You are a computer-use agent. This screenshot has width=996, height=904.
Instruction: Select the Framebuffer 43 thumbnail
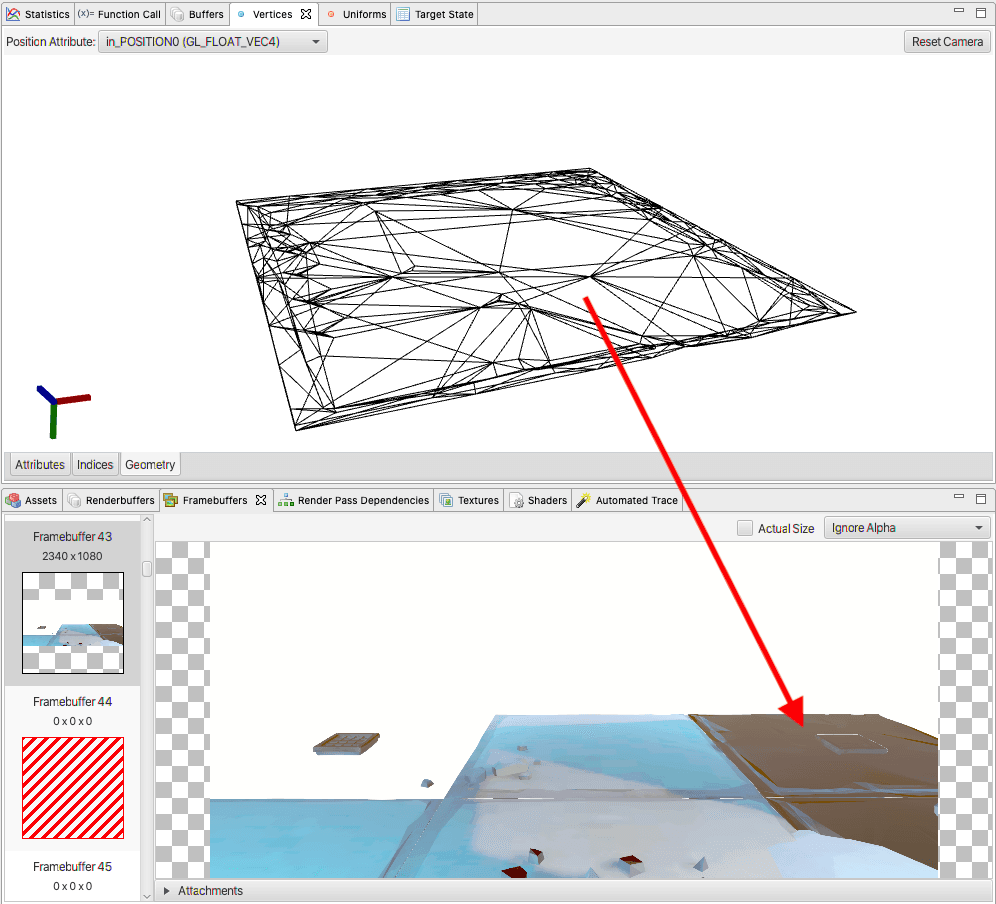73,623
